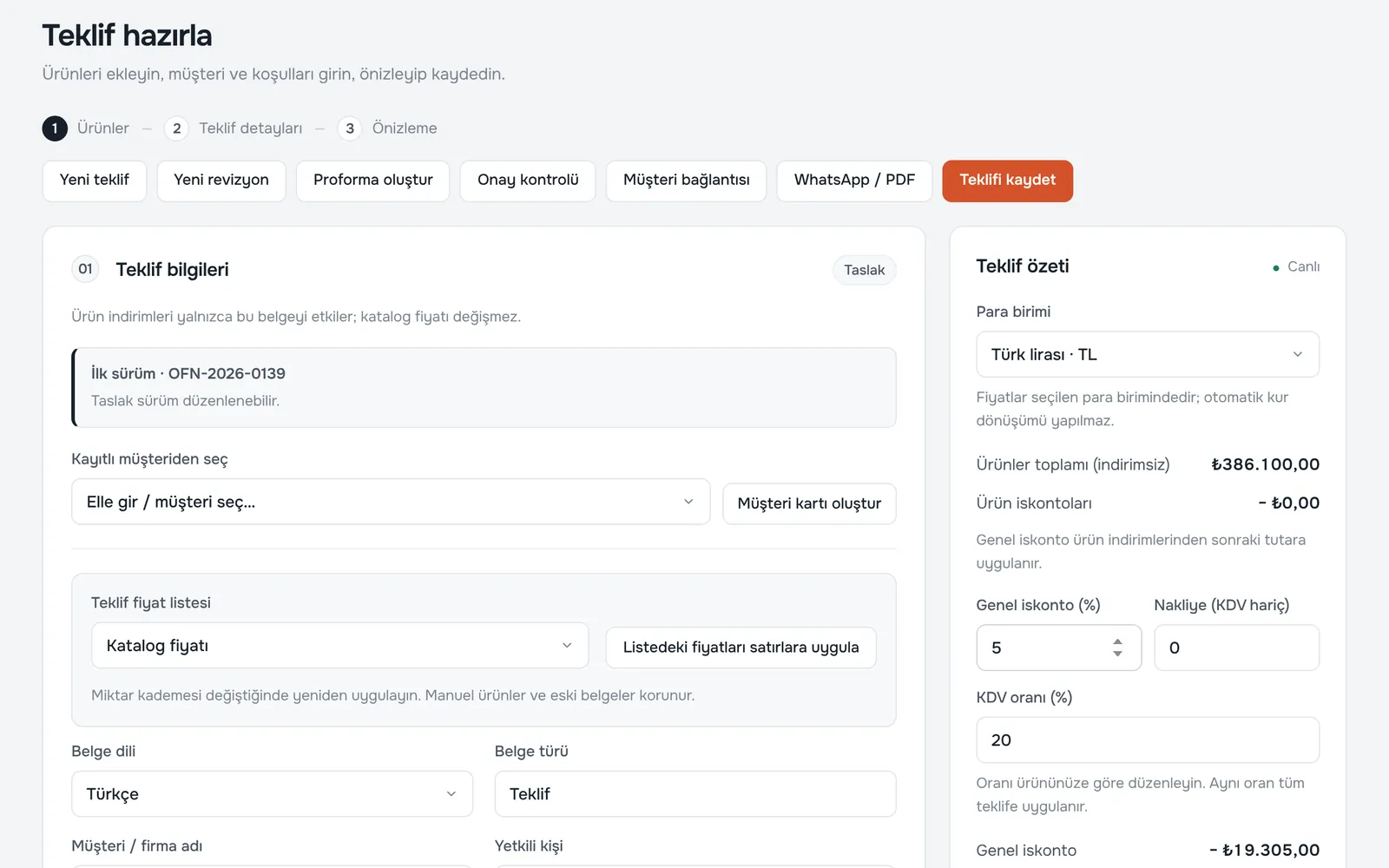Image resolution: width=1389 pixels, height=868 pixels.
Task: Open the Katalog fiyatı price list dropdown
Action: 339,646
